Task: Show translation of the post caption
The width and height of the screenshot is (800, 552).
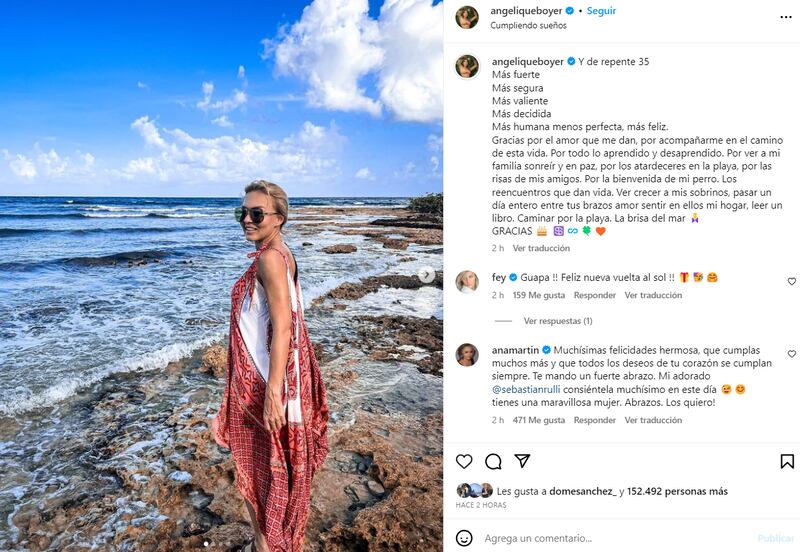Action: [x=541, y=248]
